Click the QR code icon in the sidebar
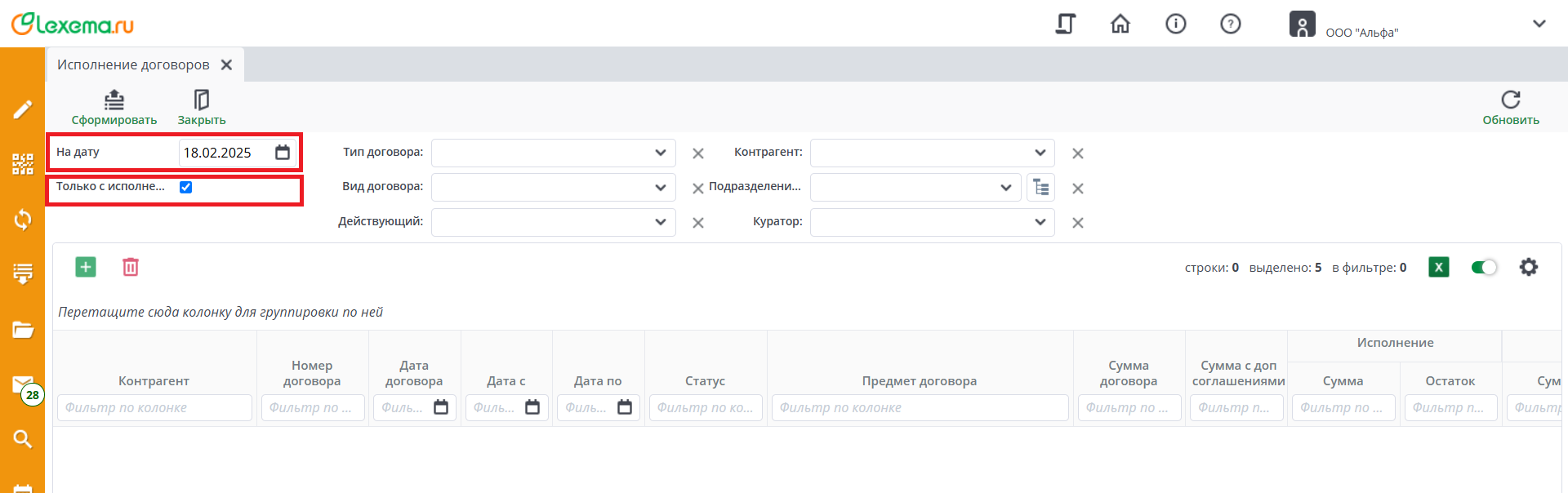 coord(23,164)
